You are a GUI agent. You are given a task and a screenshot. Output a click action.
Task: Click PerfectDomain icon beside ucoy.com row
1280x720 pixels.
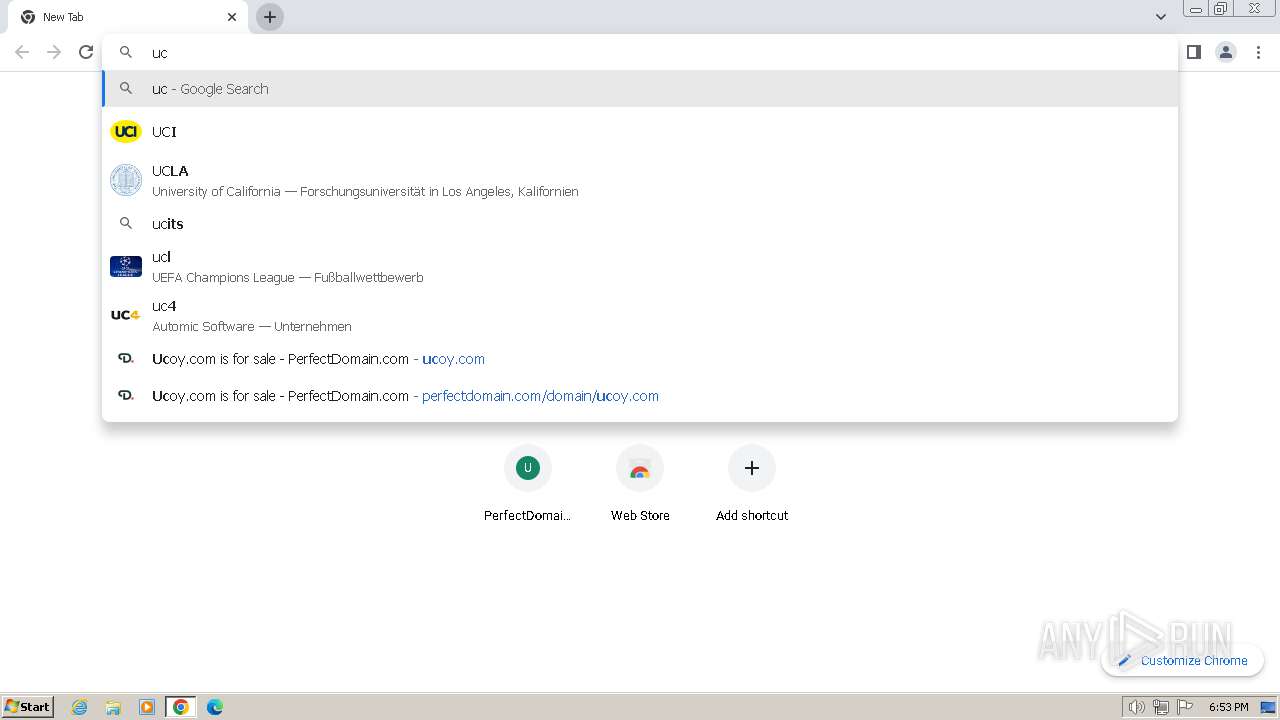tap(126, 358)
